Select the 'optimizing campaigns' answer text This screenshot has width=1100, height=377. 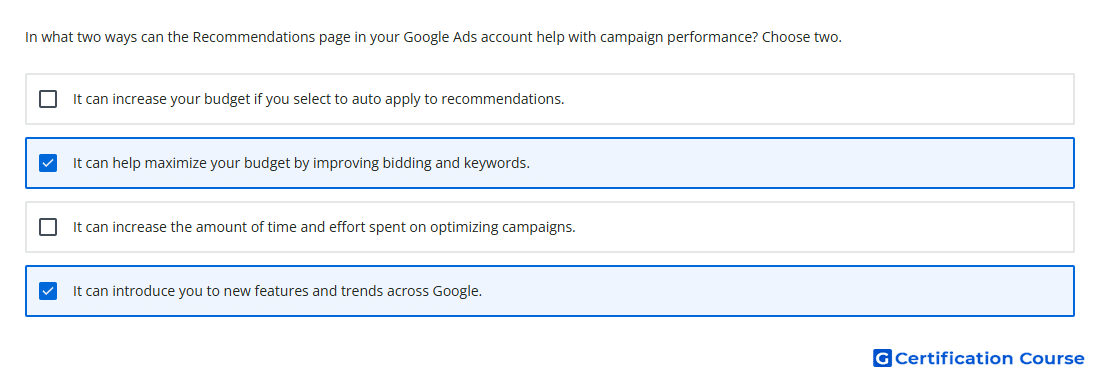[x=324, y=227]
